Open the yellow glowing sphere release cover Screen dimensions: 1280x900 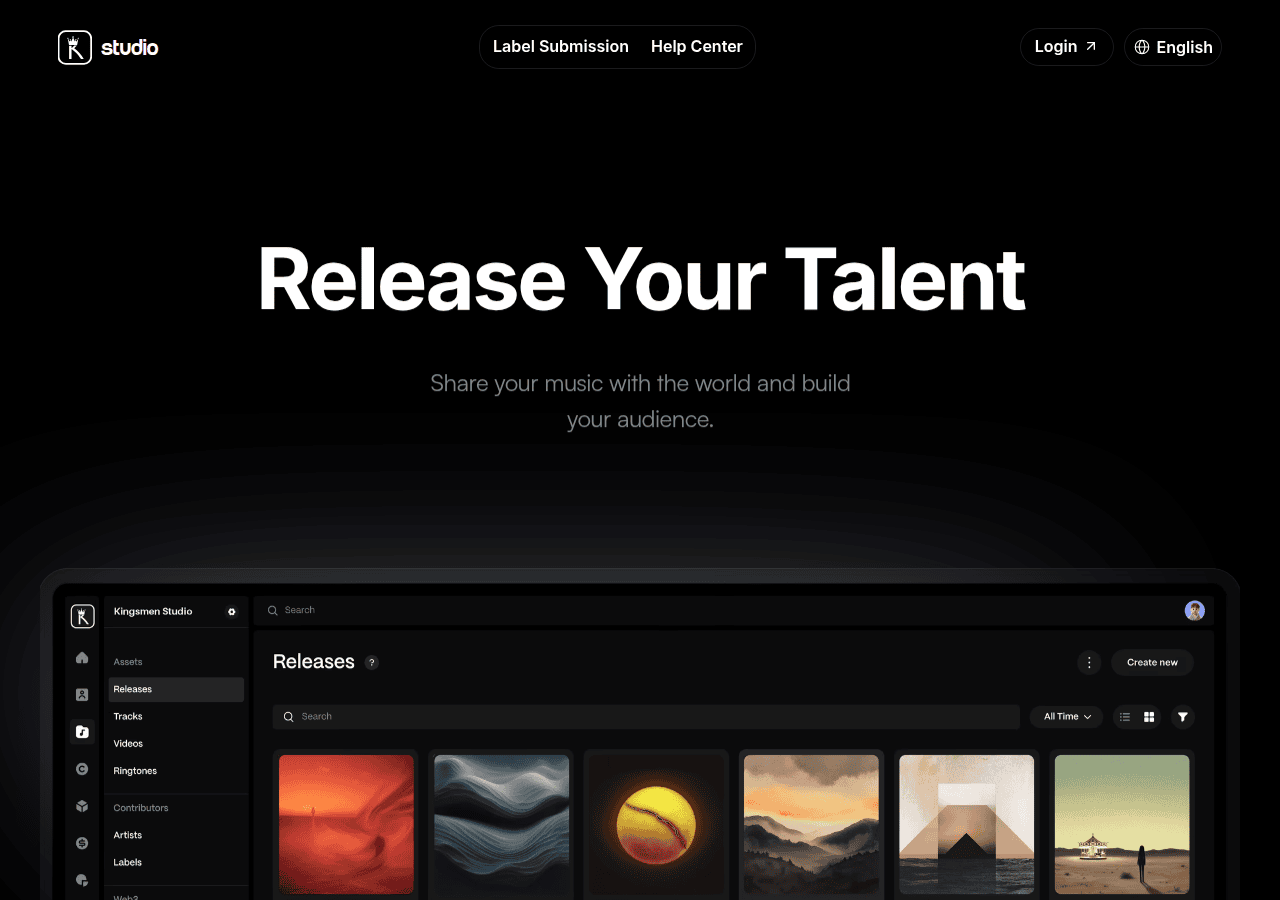pyautogui.click(x=656, y=824)
